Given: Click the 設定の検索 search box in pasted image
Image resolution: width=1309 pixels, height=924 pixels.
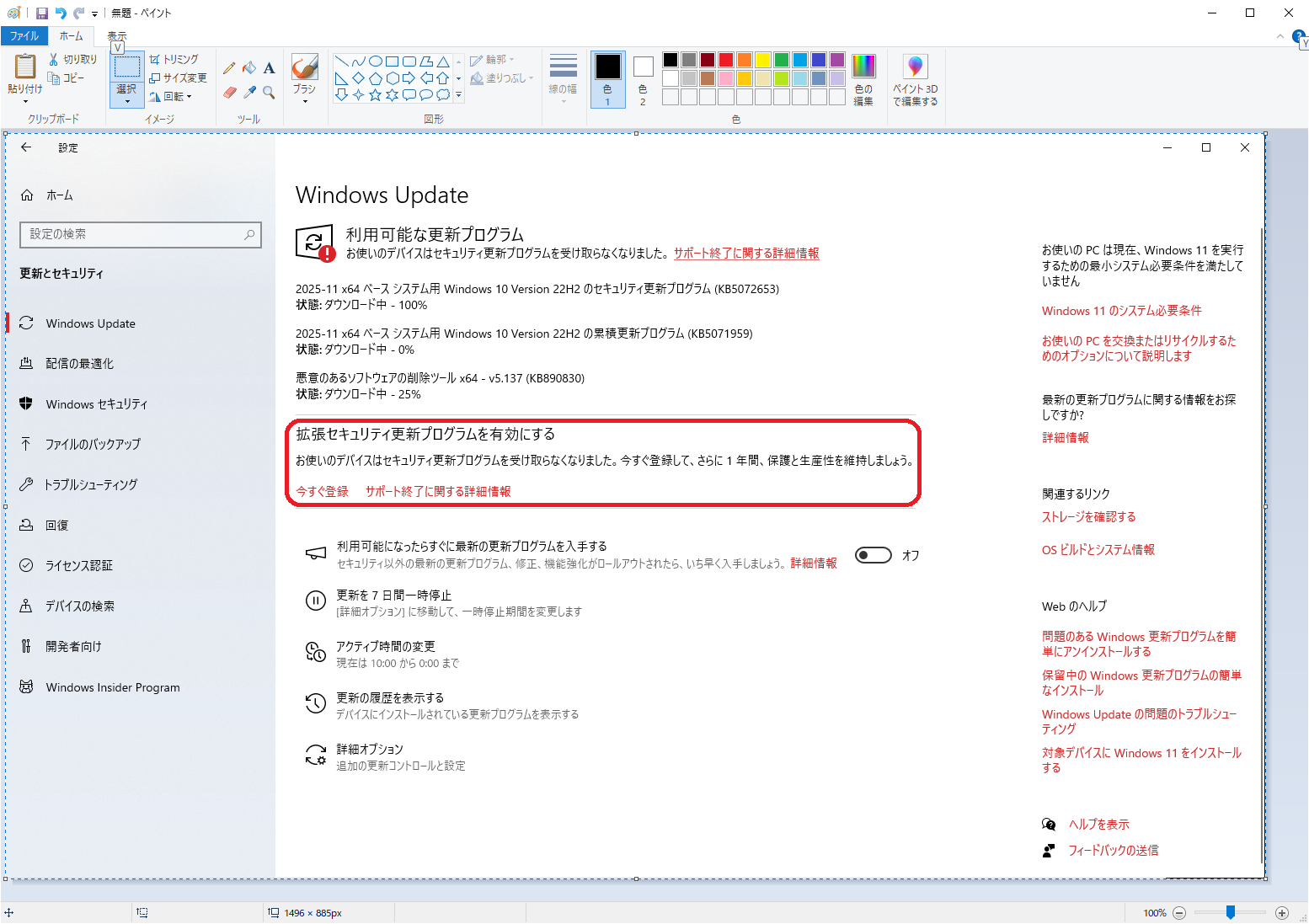Looking at the screenshot, I should click(141, 234).
